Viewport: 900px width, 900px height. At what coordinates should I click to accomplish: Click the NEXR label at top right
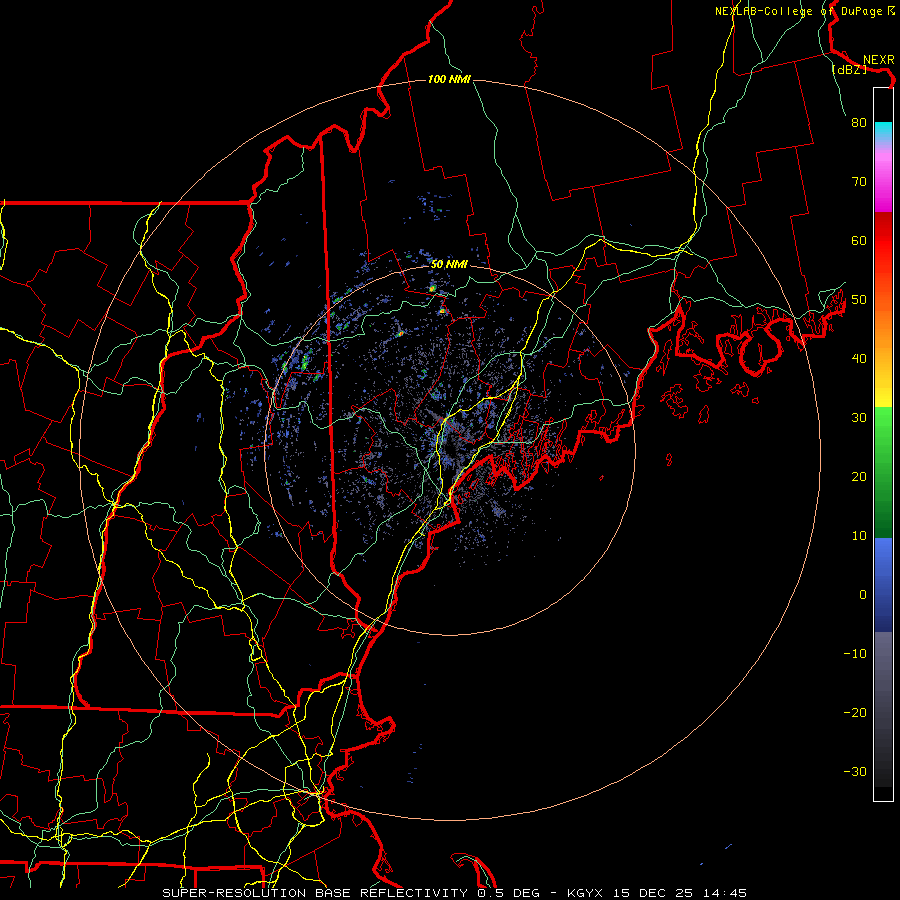click(x=879, y=59)
